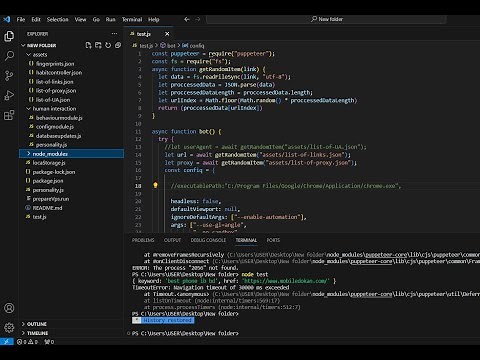Collapse all folders in Explorer
480x360 pixels.
[x=118, y=45]
